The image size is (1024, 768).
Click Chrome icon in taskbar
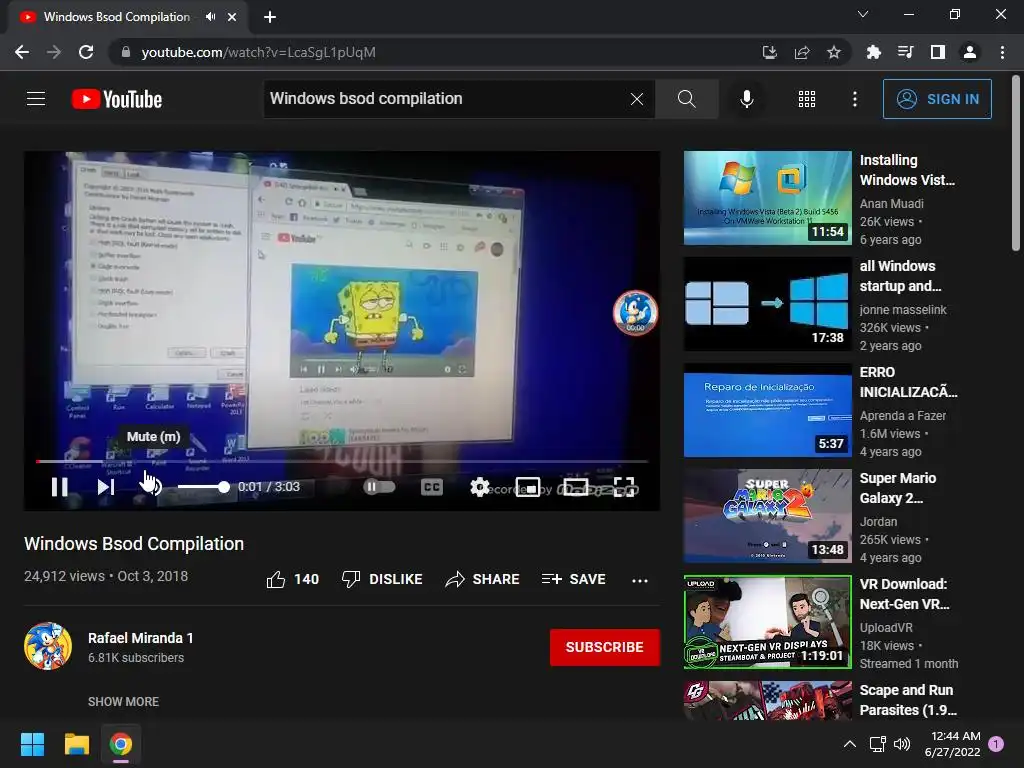[121, 744]
